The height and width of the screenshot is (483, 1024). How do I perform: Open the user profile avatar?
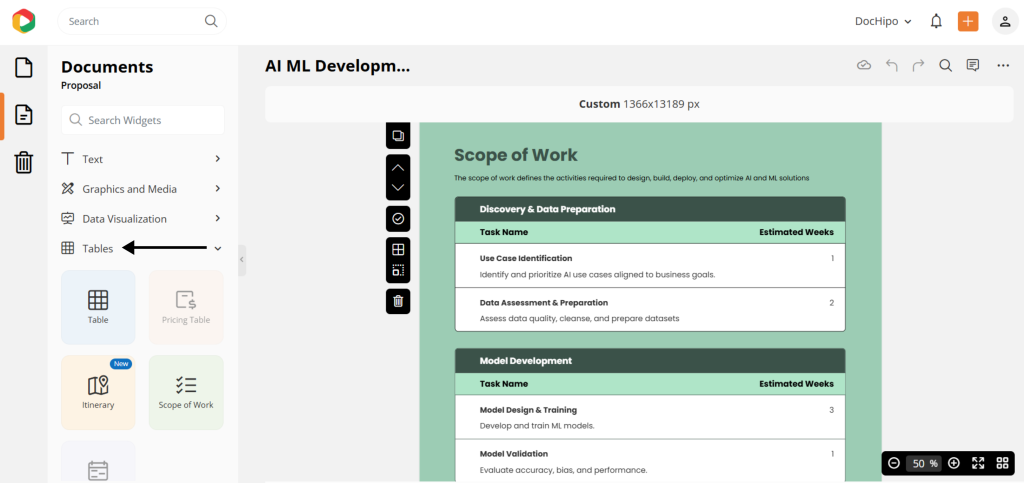[x=1004, y=22]
